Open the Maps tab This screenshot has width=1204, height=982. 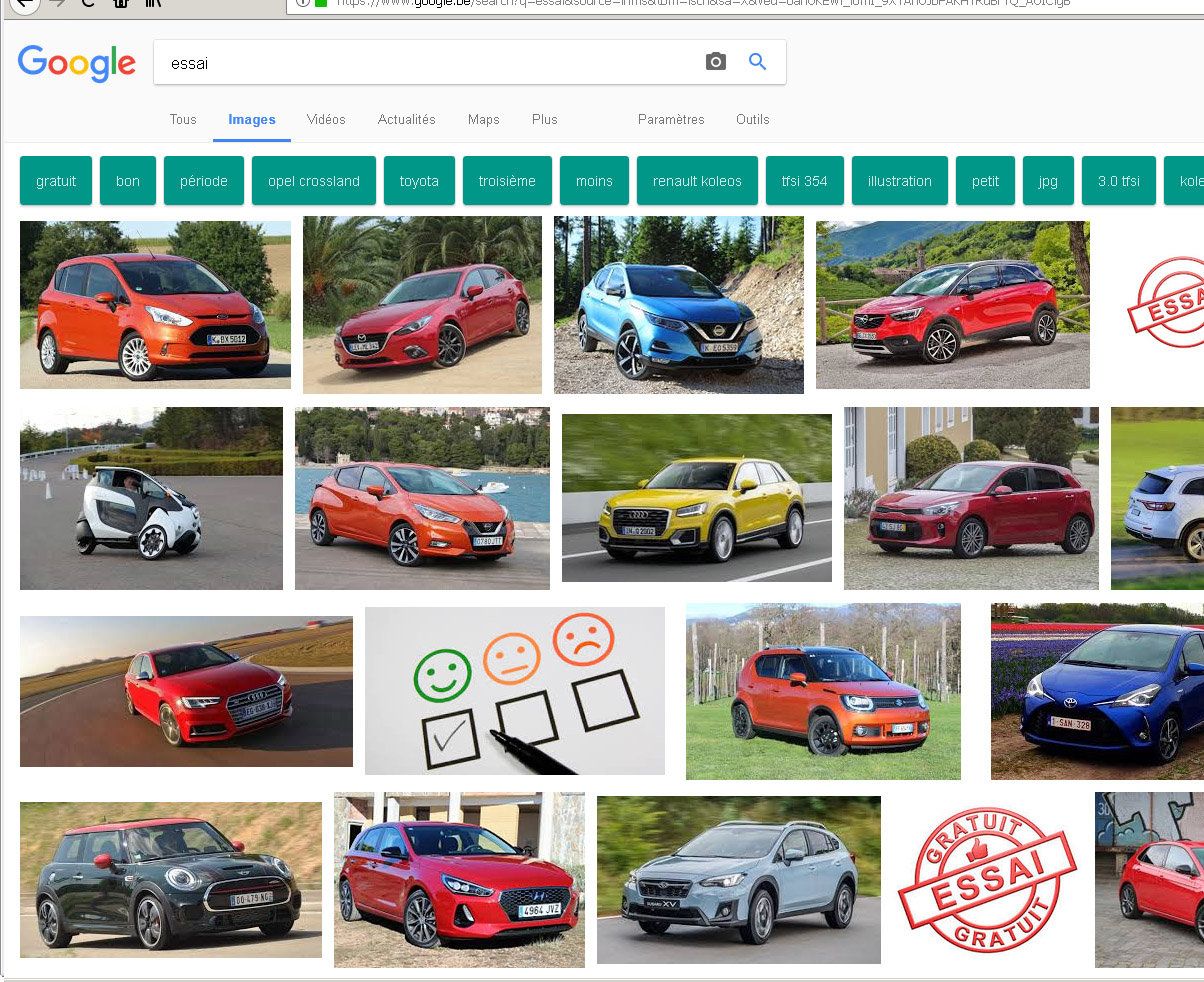484,119
